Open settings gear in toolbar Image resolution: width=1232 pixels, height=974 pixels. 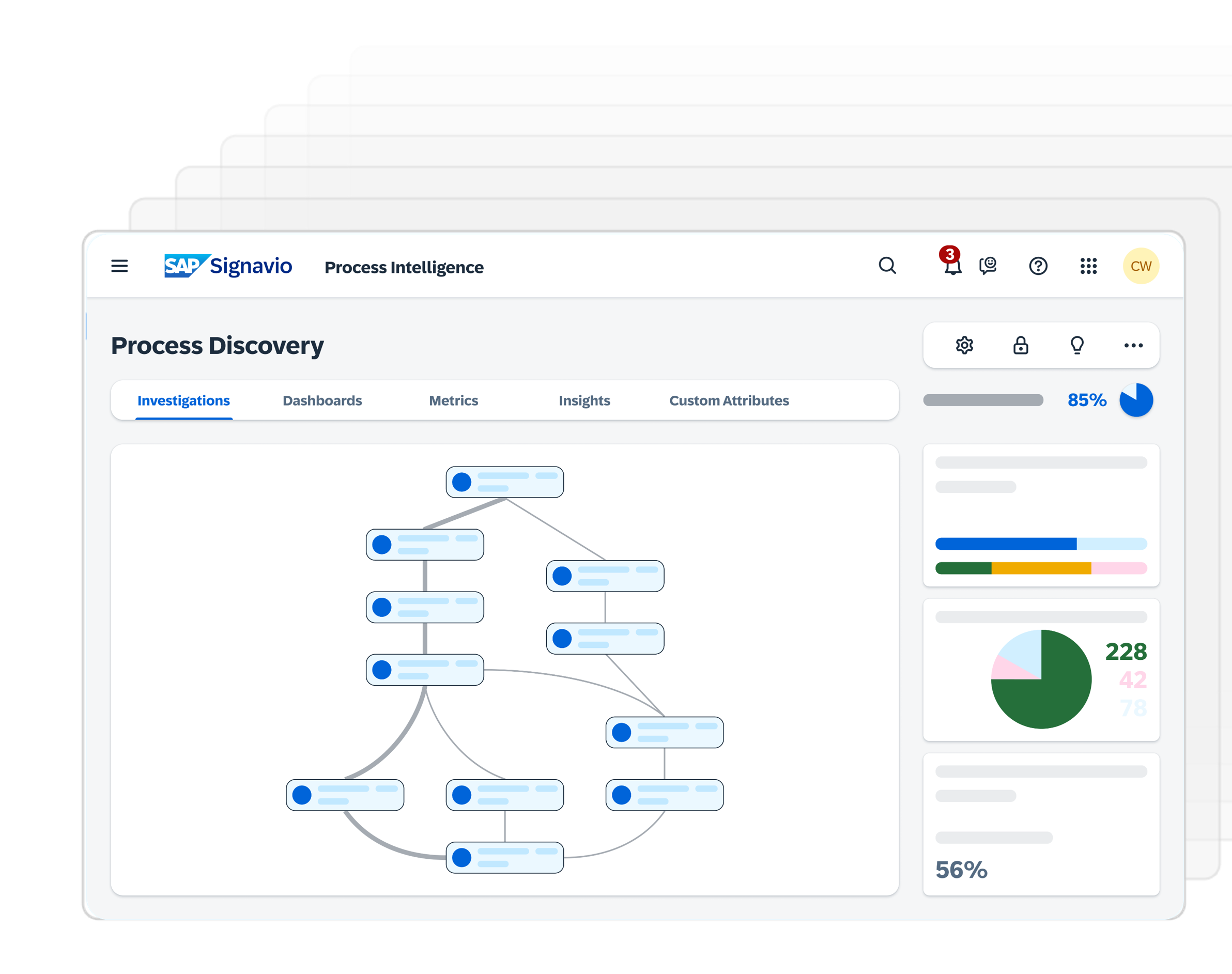(964, 345)
